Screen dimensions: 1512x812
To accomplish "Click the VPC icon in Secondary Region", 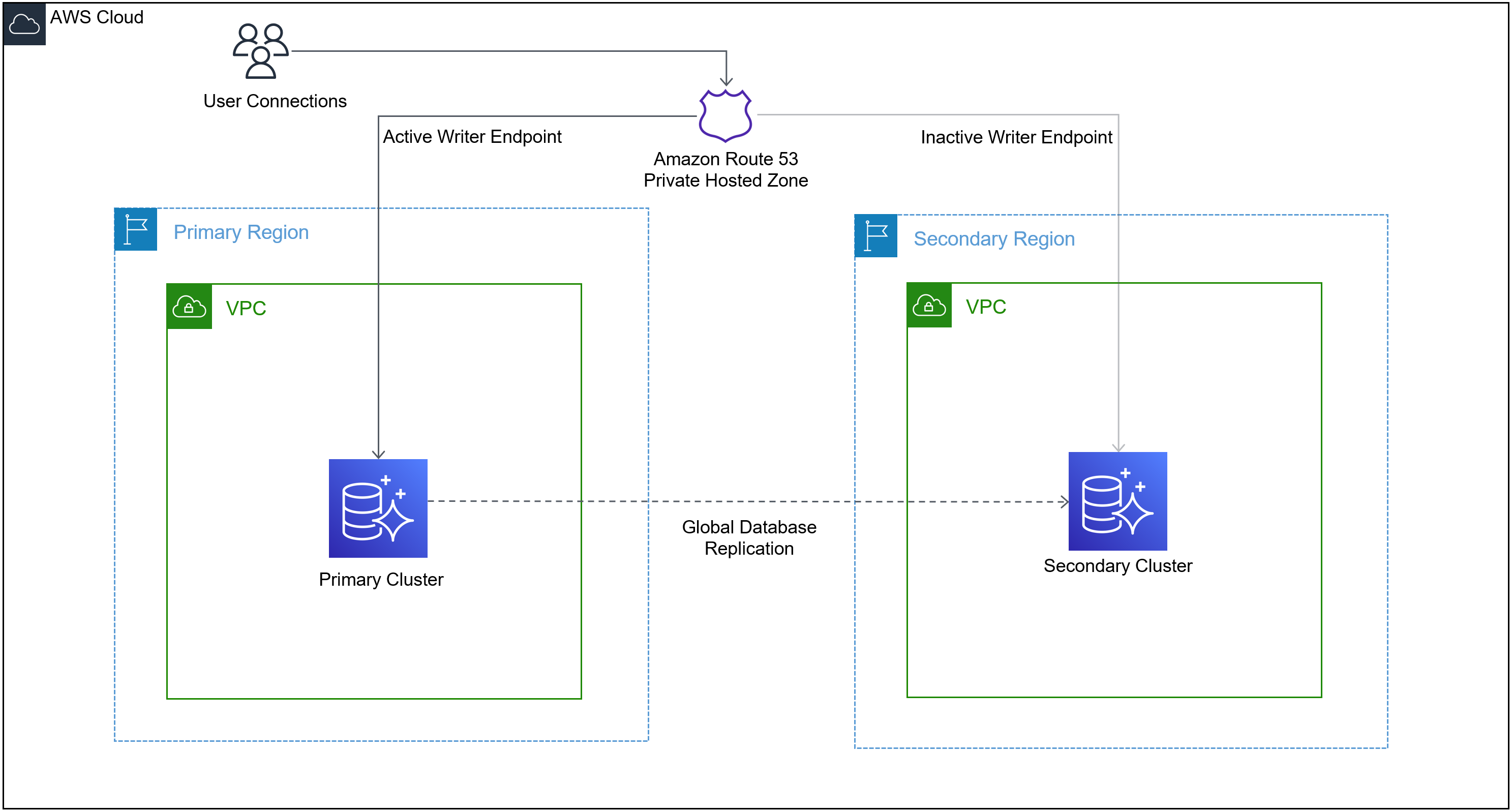I will [929, 305].
